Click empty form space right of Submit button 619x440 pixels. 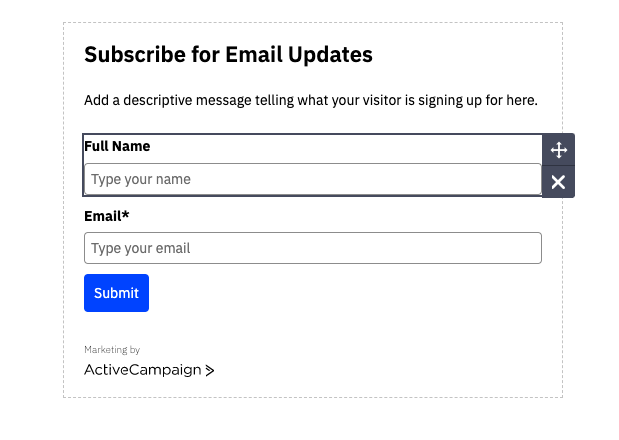(x=343, y=293)
